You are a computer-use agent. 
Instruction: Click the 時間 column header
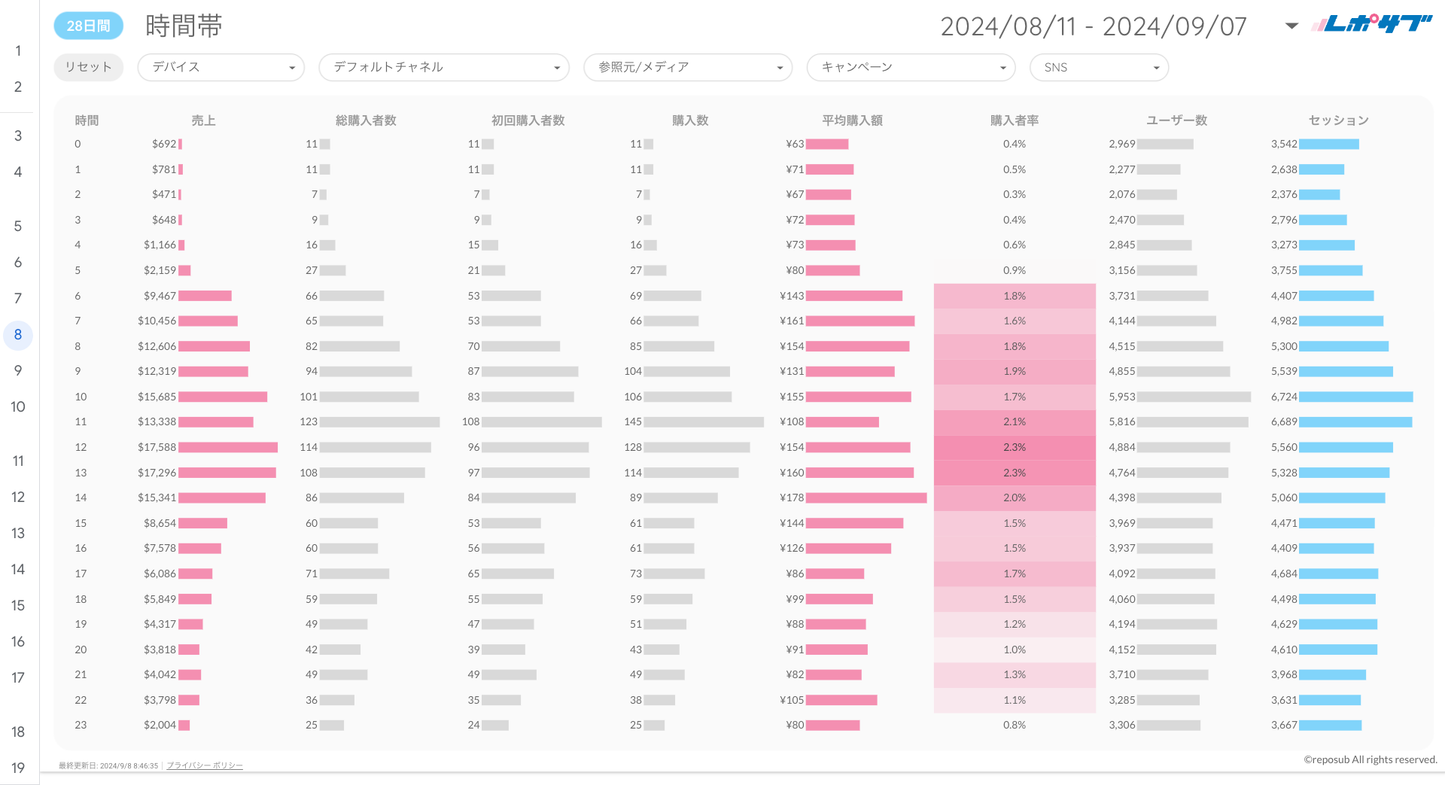[x=87, y=120]
